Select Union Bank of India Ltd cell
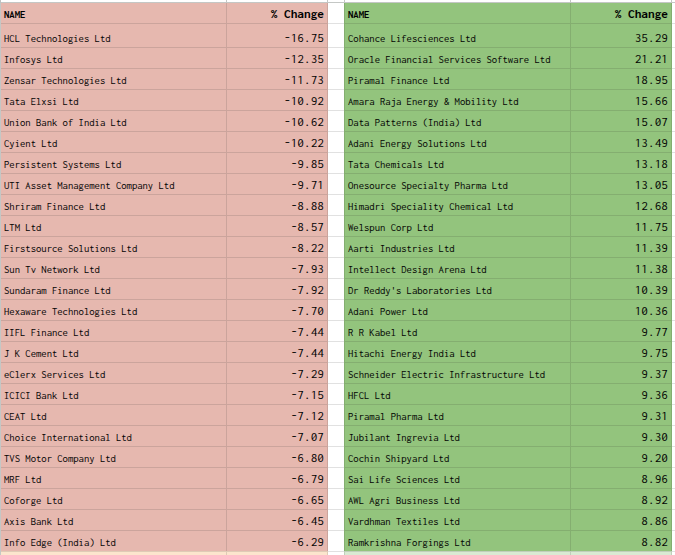 pyautogui.click(x=113, y=123)
